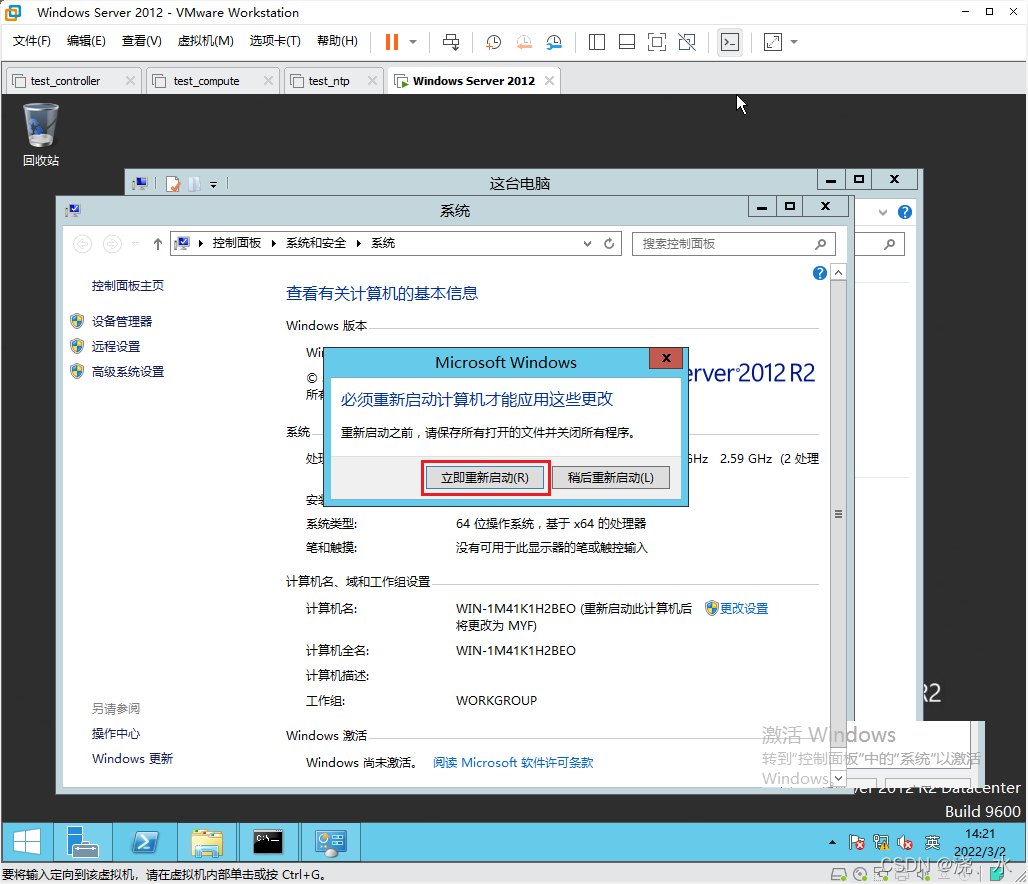Show hidden tray icons arrow
Screen dimensions: 1028x884
tap(832, 842)
